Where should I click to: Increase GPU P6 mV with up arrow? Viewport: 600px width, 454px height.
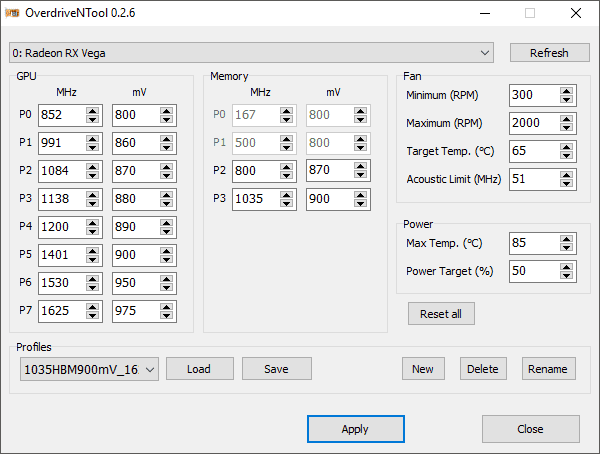tap(166, 278)
